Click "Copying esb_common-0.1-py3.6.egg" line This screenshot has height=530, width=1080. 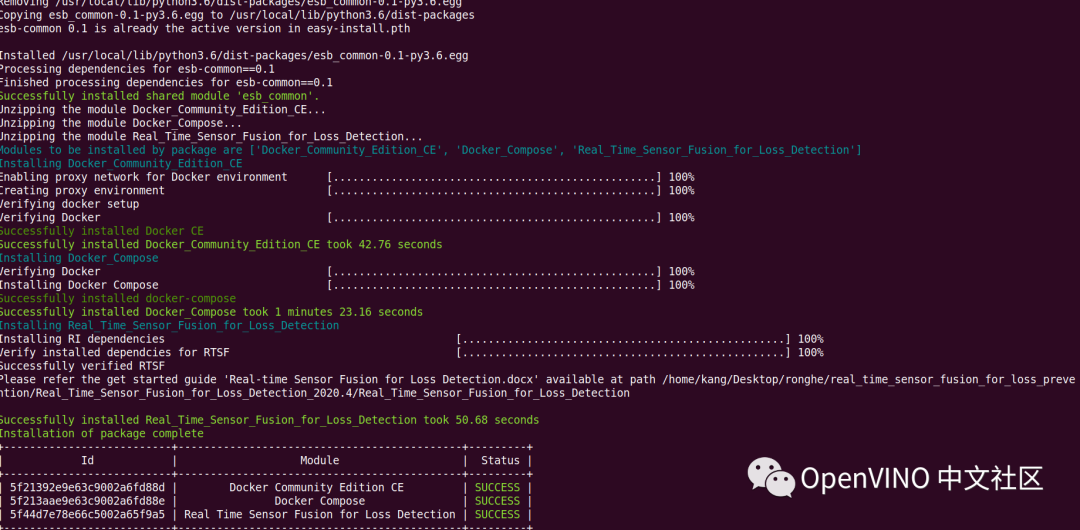pyautogui.click(x=237, y=14)
